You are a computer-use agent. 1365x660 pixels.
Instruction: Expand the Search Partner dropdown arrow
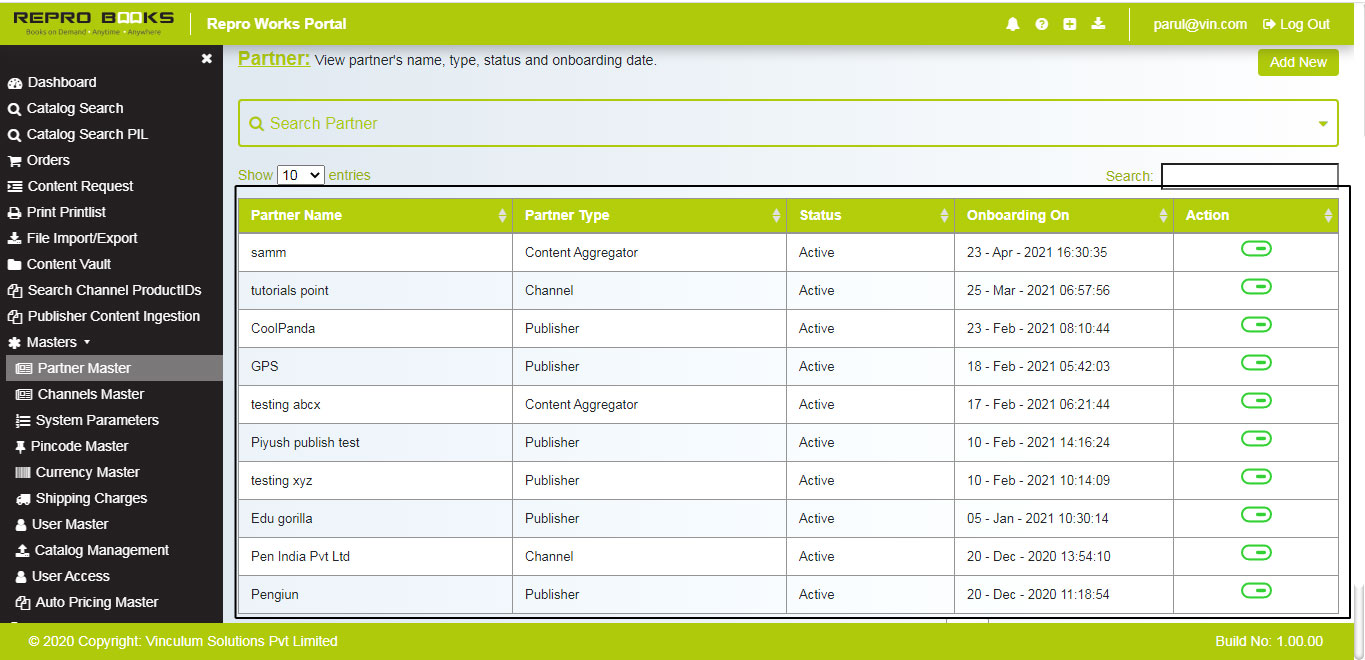tap(1323, 124)
